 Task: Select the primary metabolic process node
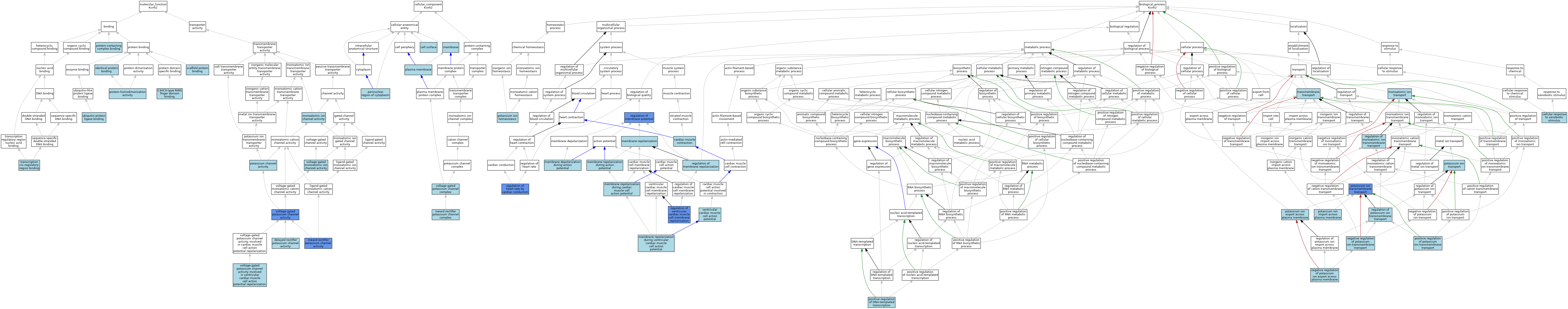click(x=1021, y=70)
